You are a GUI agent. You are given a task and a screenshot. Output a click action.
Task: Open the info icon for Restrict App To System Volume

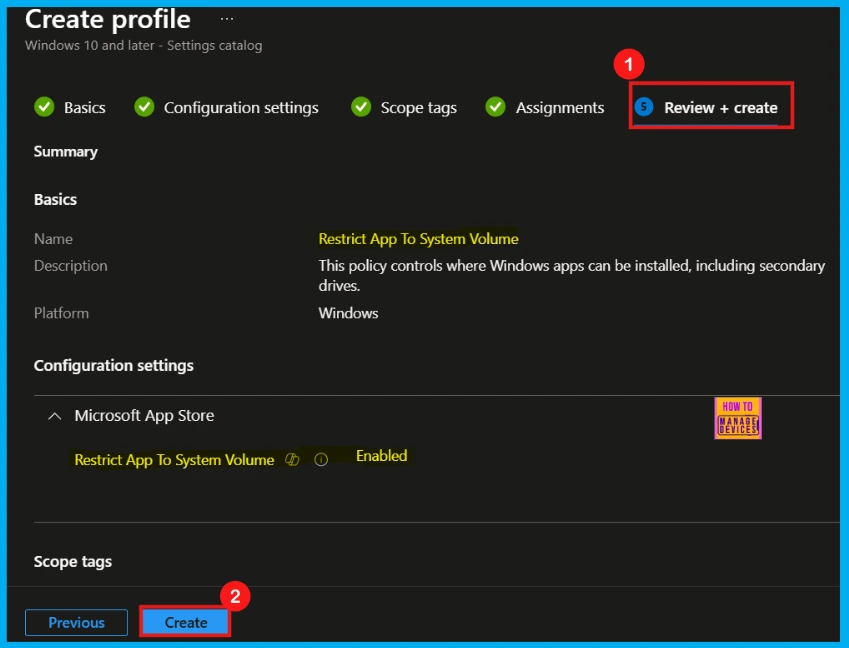pyautogui.click(x=321, y=460)
